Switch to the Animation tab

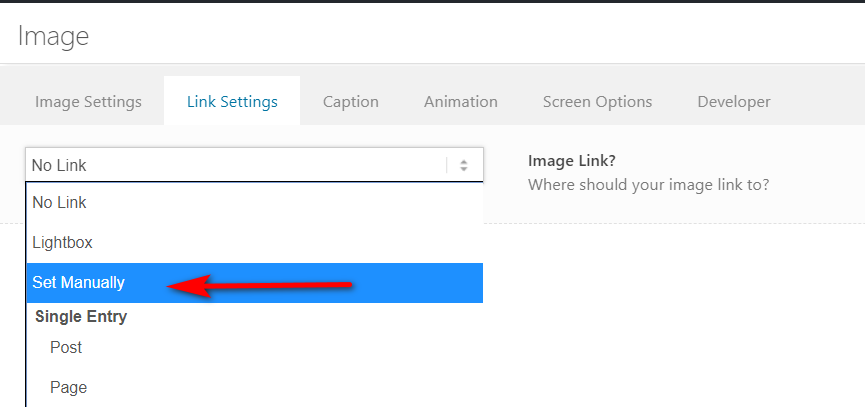click(461, 101)
